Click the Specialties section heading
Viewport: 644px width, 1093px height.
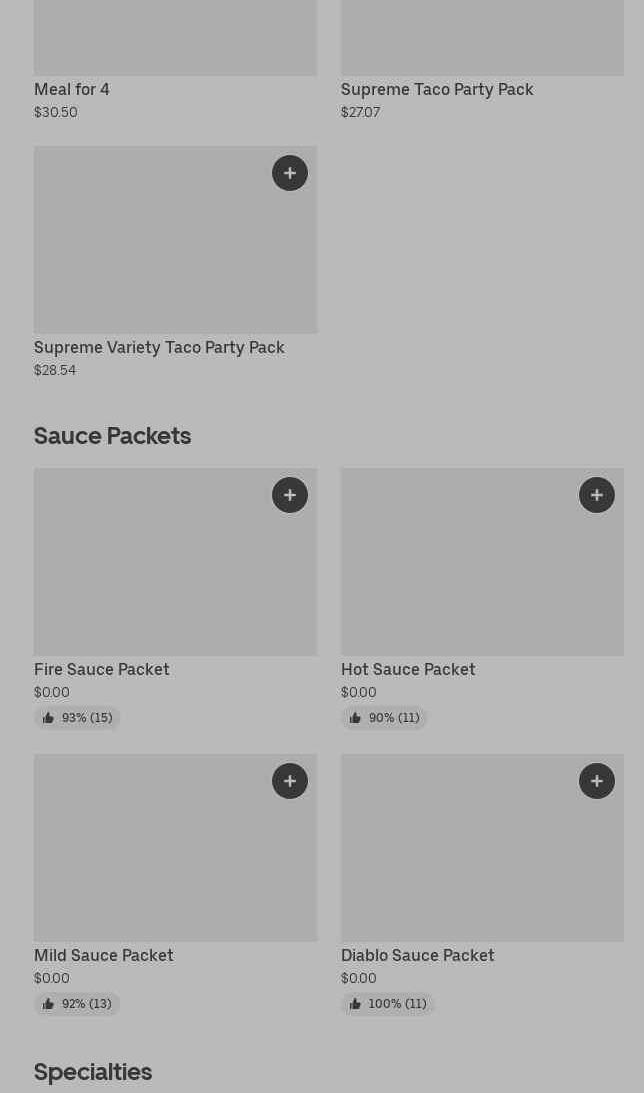[x=93, y=1071]
